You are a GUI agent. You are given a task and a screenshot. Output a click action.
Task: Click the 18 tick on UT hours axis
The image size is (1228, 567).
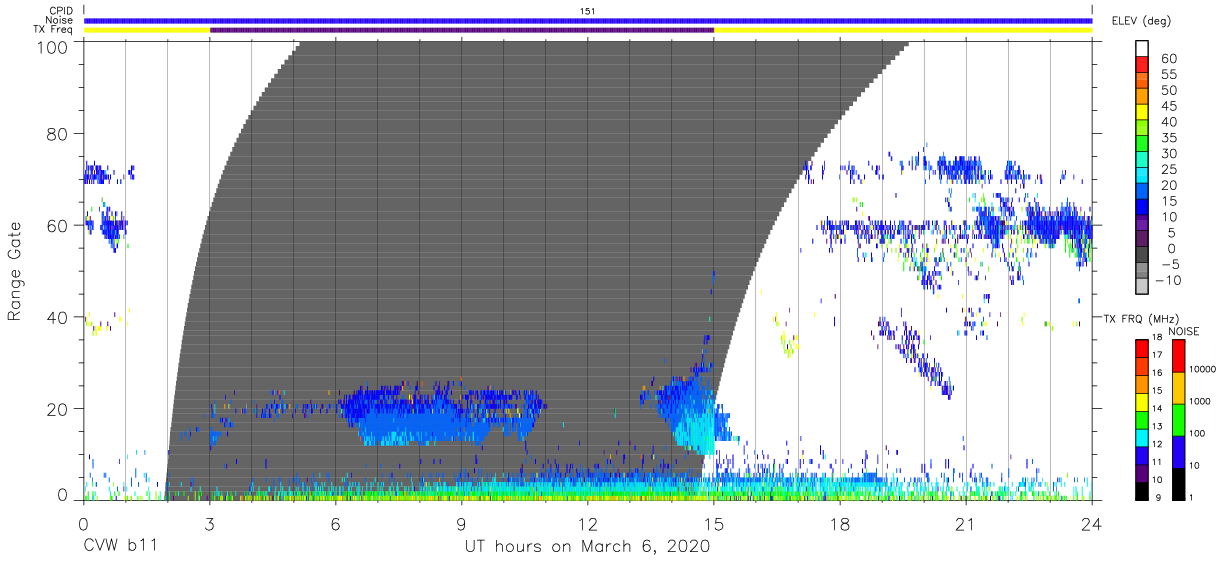(840, 523)
